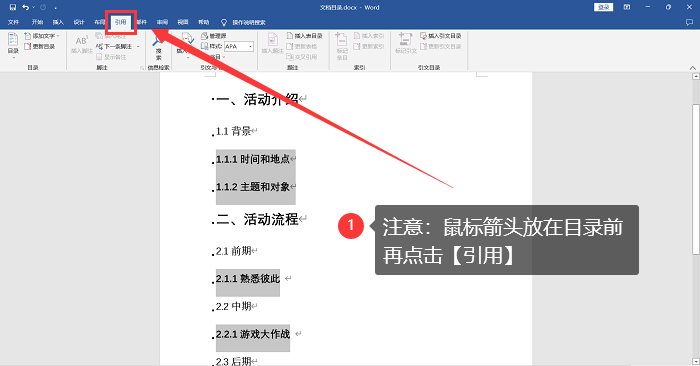Collapse the ribbon with the chevron arrow
Viewport: 700px width, 366px height.
[x=692, y=68]
